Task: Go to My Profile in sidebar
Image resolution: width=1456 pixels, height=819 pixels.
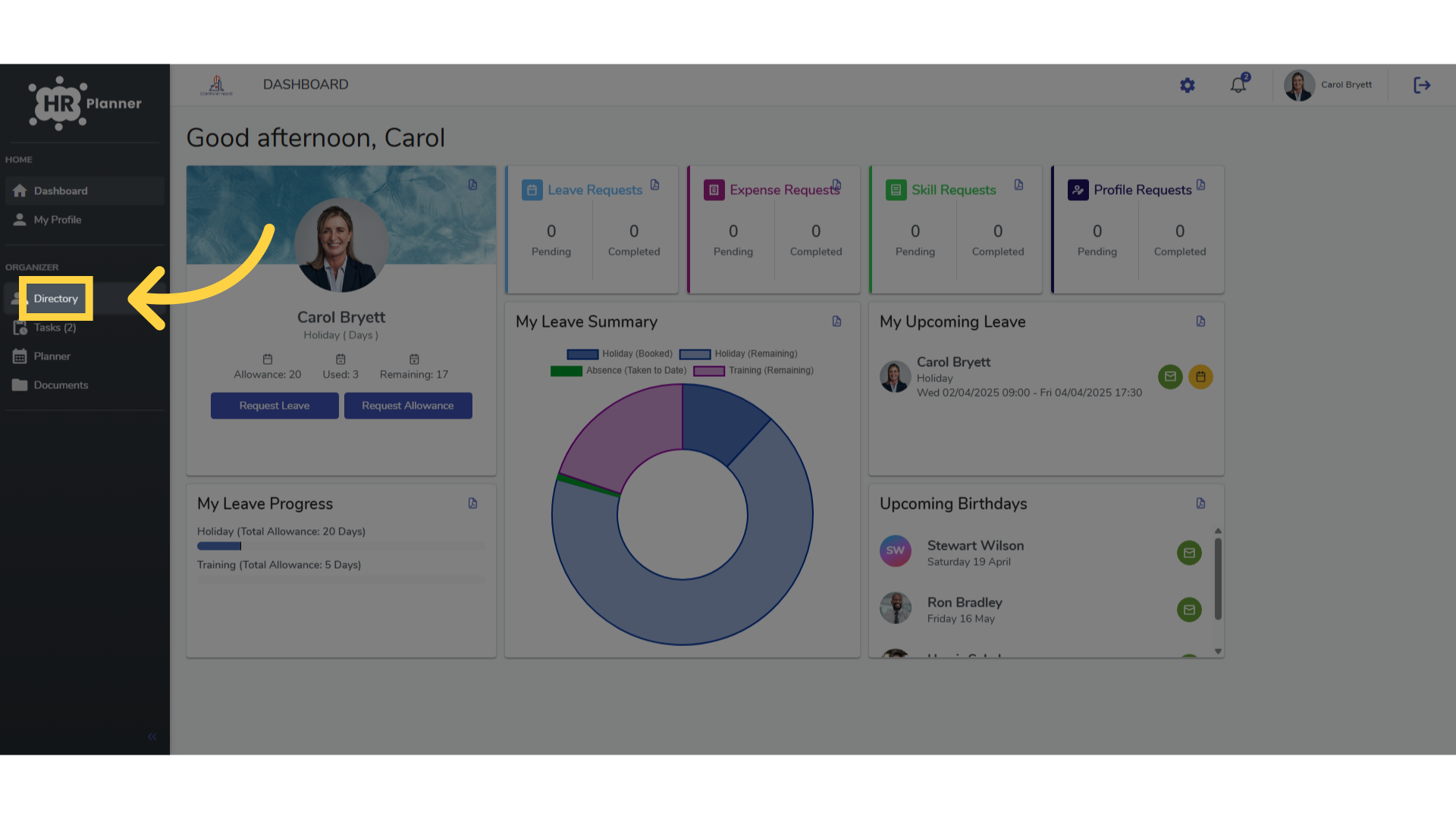Action: click(84, 220)
